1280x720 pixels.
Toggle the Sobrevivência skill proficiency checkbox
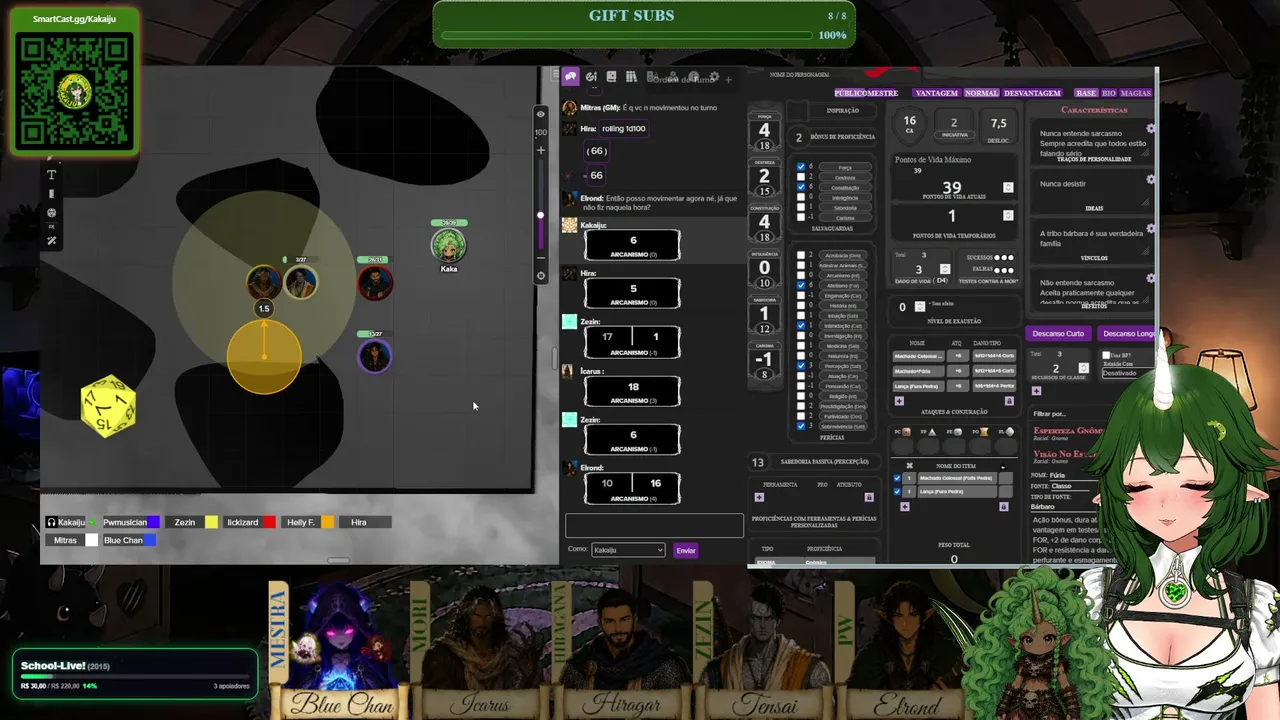point(801,426)
